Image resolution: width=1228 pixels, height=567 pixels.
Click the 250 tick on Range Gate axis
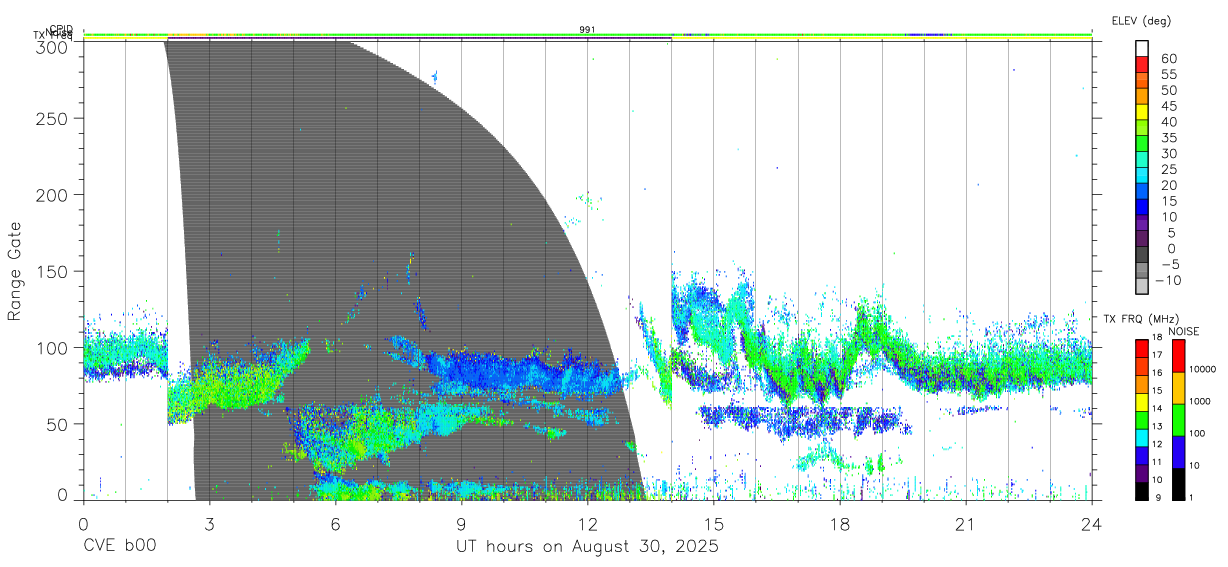[53, 118]
